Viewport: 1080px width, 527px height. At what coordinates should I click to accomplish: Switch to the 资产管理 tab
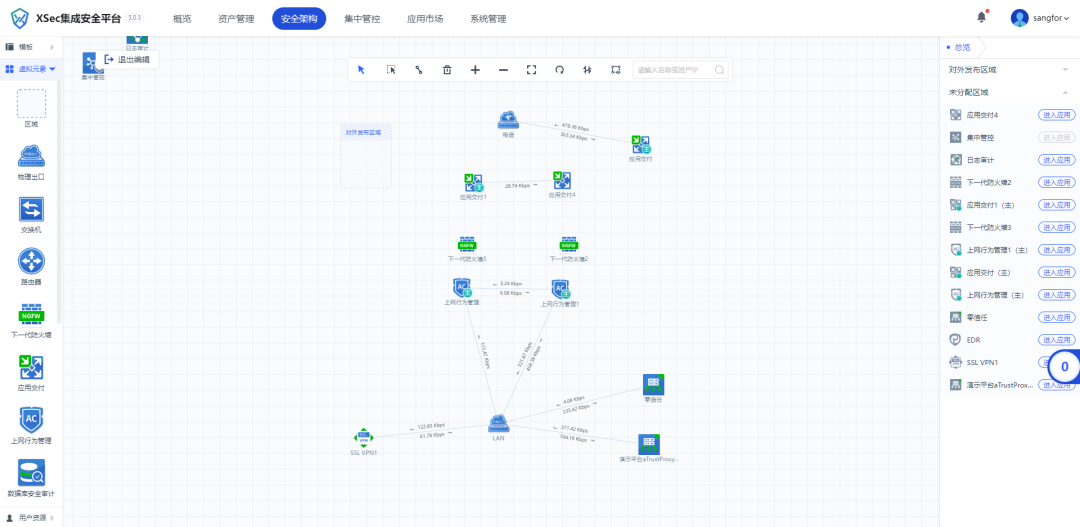point(236,19)
